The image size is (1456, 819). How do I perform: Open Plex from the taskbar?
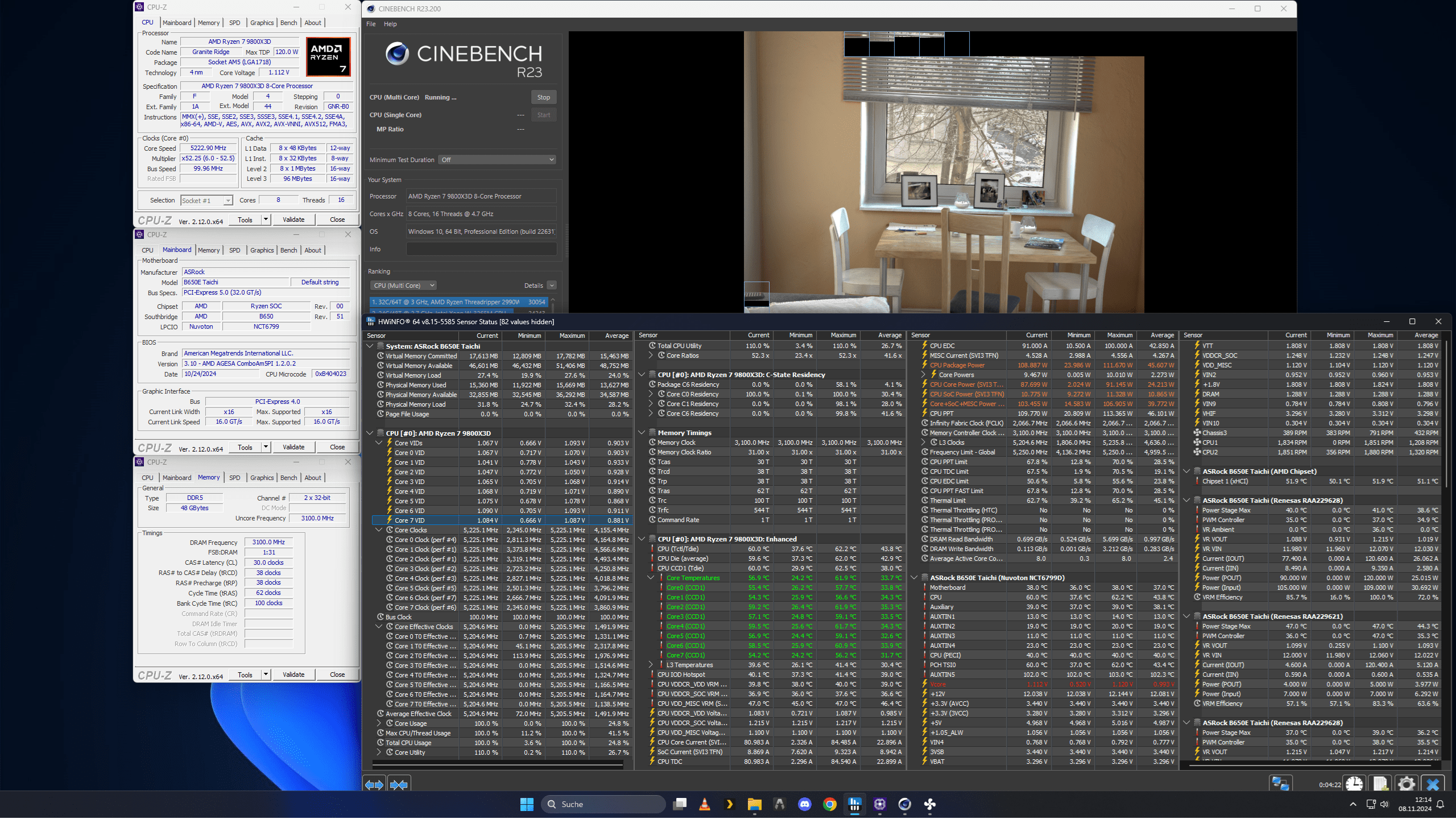coord(730,804)
